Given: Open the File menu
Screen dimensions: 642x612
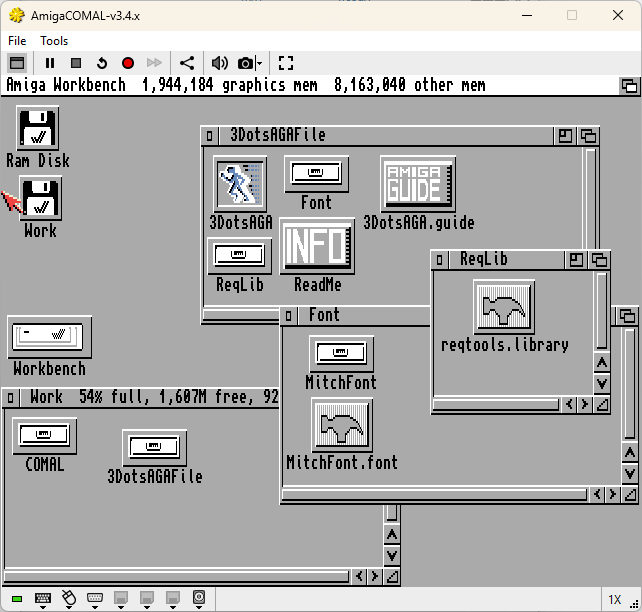Looking at the screenshot, I should [x=17, y=41].
